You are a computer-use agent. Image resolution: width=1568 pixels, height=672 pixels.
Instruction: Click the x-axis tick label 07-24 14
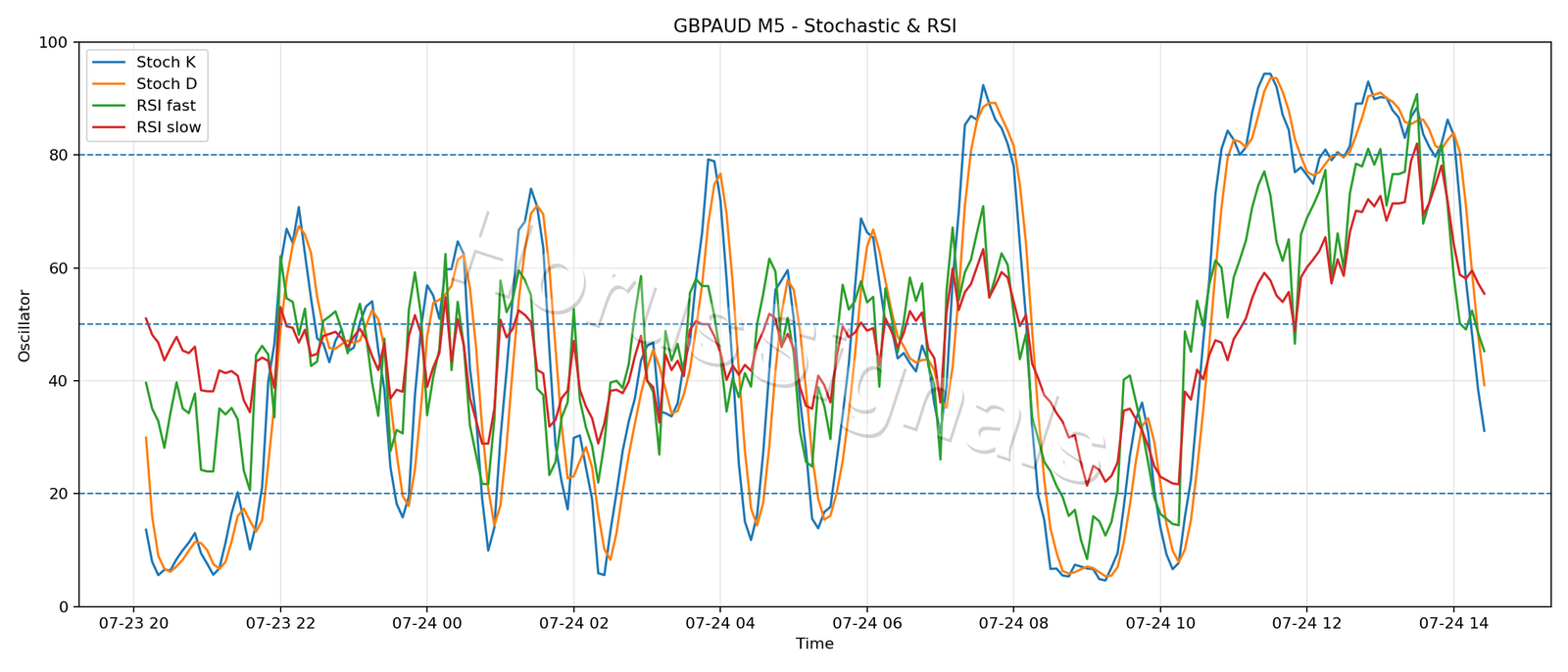pyautogui.click(x=1452, y=623)
